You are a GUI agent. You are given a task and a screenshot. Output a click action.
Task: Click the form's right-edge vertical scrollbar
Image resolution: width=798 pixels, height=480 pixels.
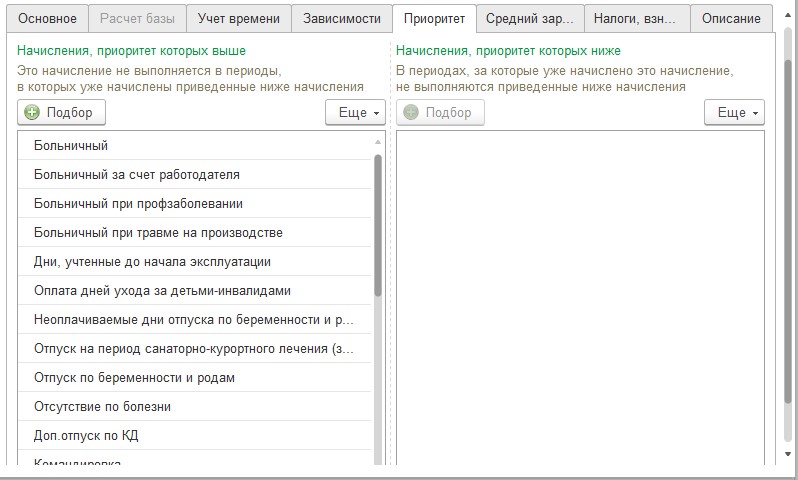tap(788, 233)
